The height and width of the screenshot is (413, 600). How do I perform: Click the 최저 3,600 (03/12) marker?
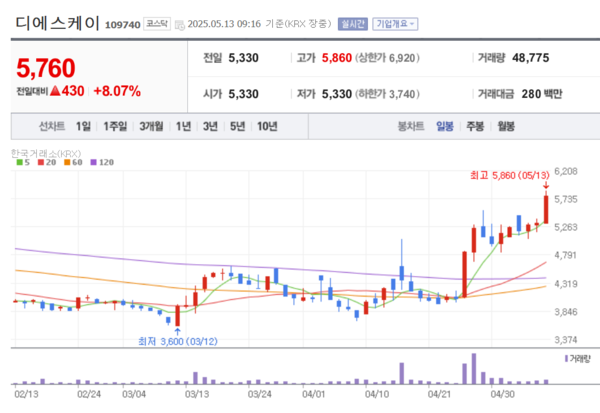(x=178, y=341)
